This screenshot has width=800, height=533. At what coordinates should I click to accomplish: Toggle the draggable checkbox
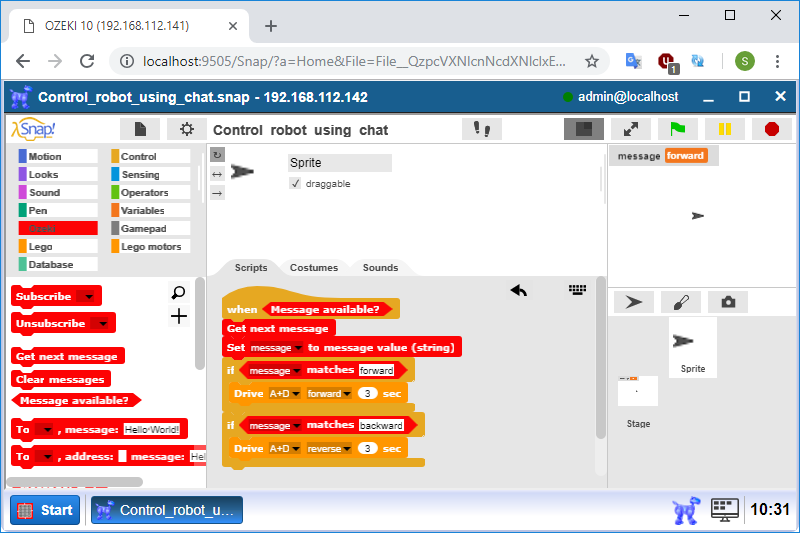[x=295, y=183]
